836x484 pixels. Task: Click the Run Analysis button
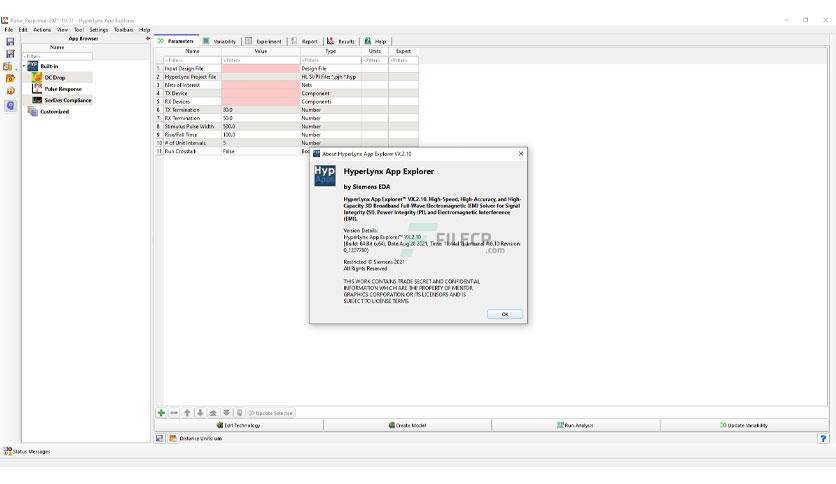point(576,425)
